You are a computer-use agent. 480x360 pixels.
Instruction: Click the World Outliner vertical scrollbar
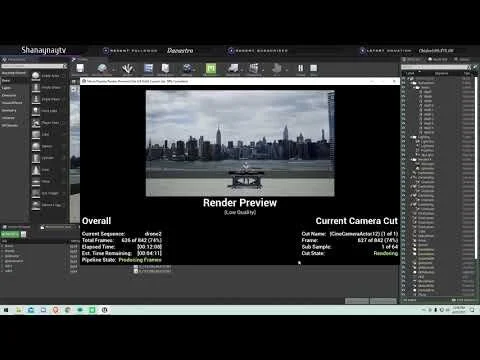(x=476, y=167)
